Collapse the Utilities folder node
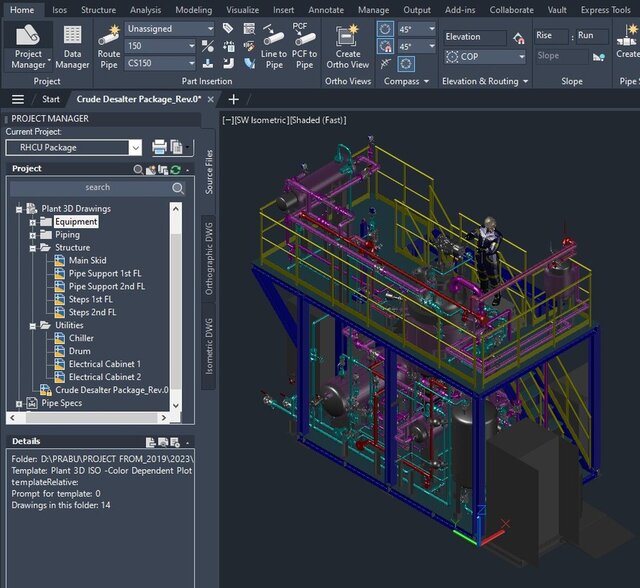The image size is (640, 588). [x=32, y=326]
